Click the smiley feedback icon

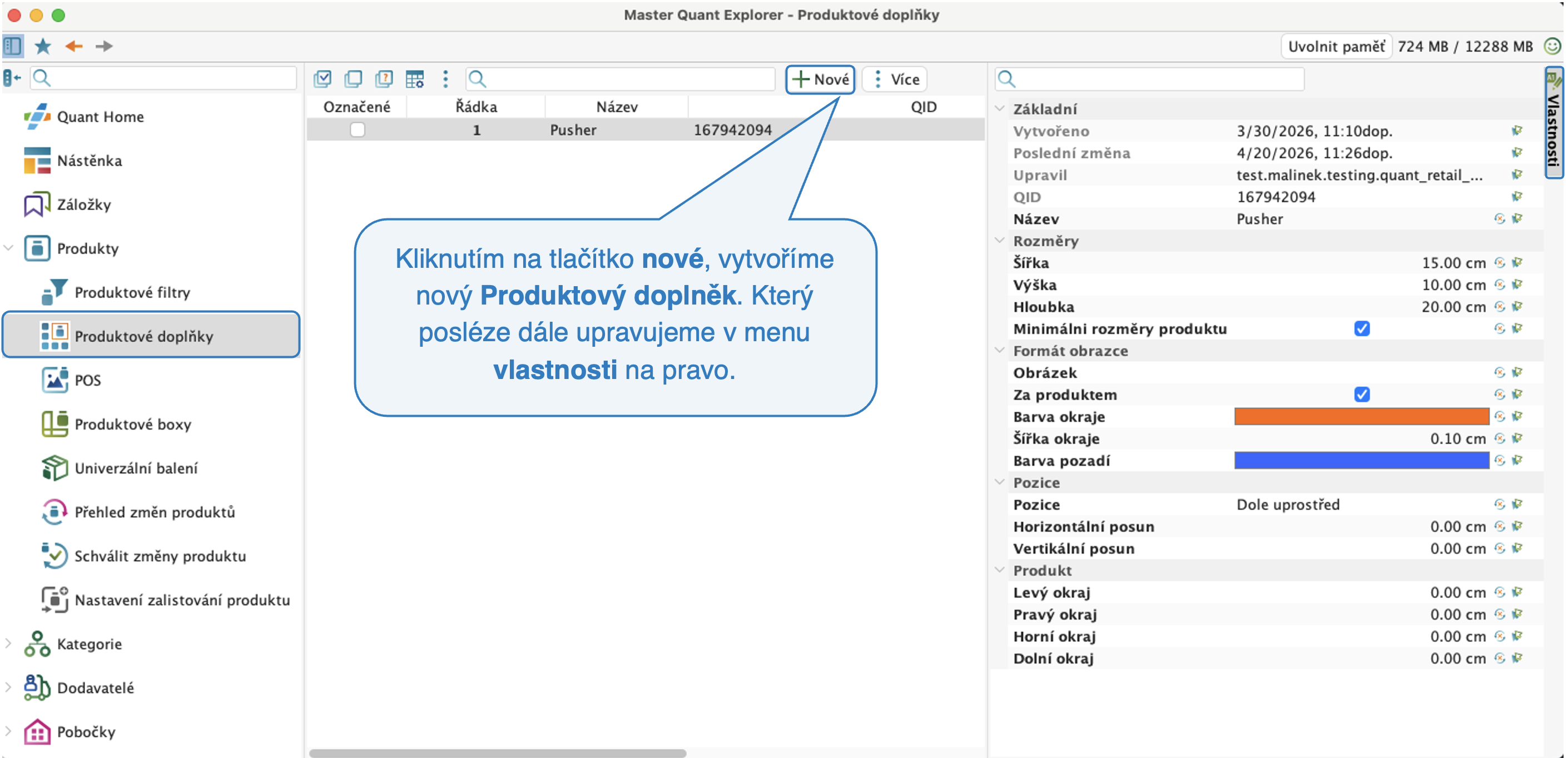tap(1553, 46)
